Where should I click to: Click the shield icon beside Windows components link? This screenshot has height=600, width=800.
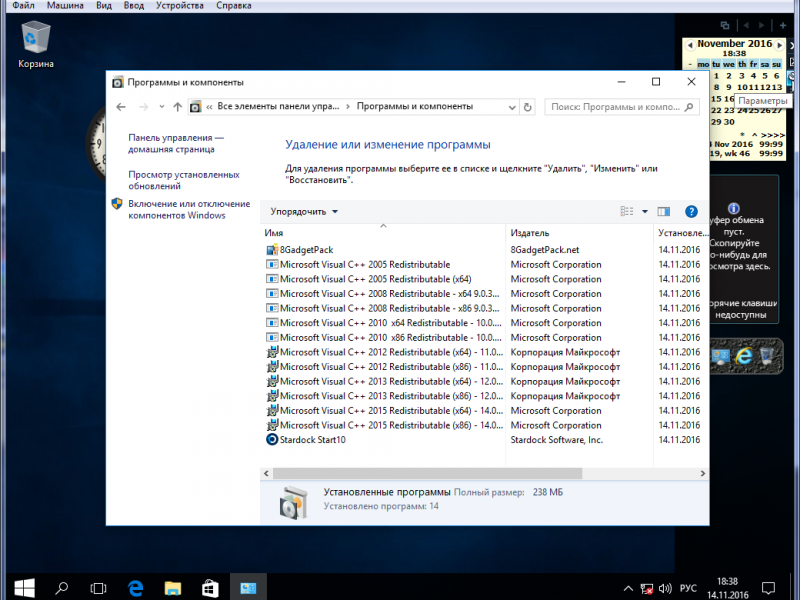[117, 204]
